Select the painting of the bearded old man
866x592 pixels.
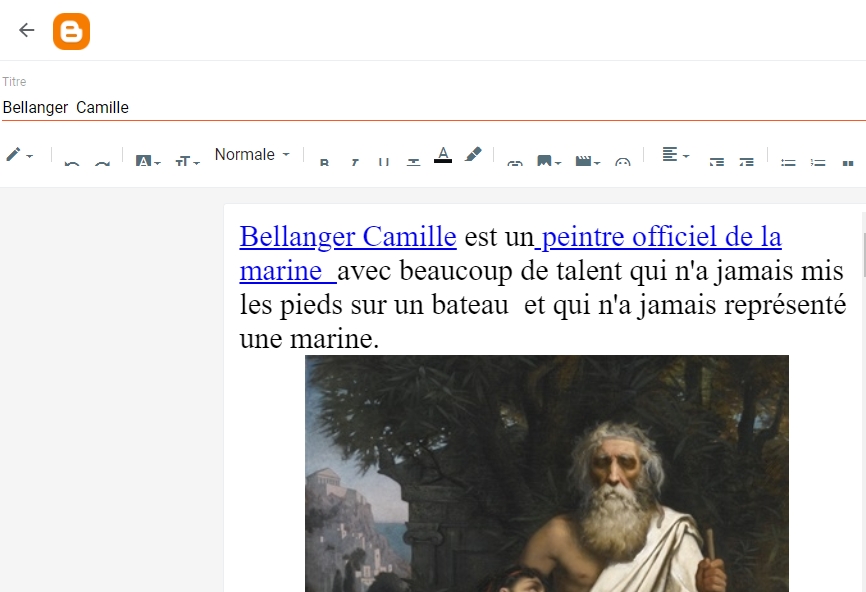point(547,473)
